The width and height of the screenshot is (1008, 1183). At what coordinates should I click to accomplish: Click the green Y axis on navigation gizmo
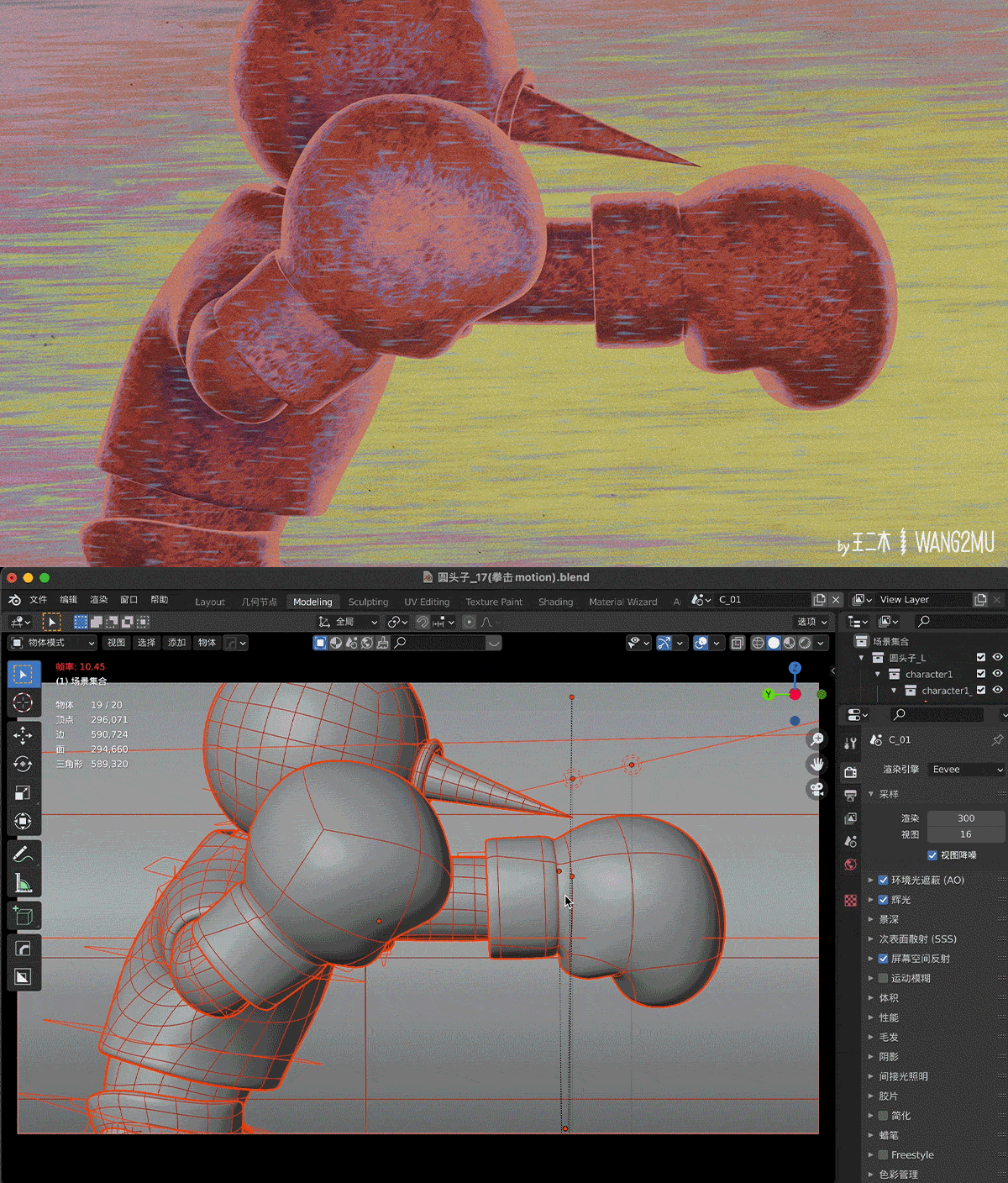[769, 694]
